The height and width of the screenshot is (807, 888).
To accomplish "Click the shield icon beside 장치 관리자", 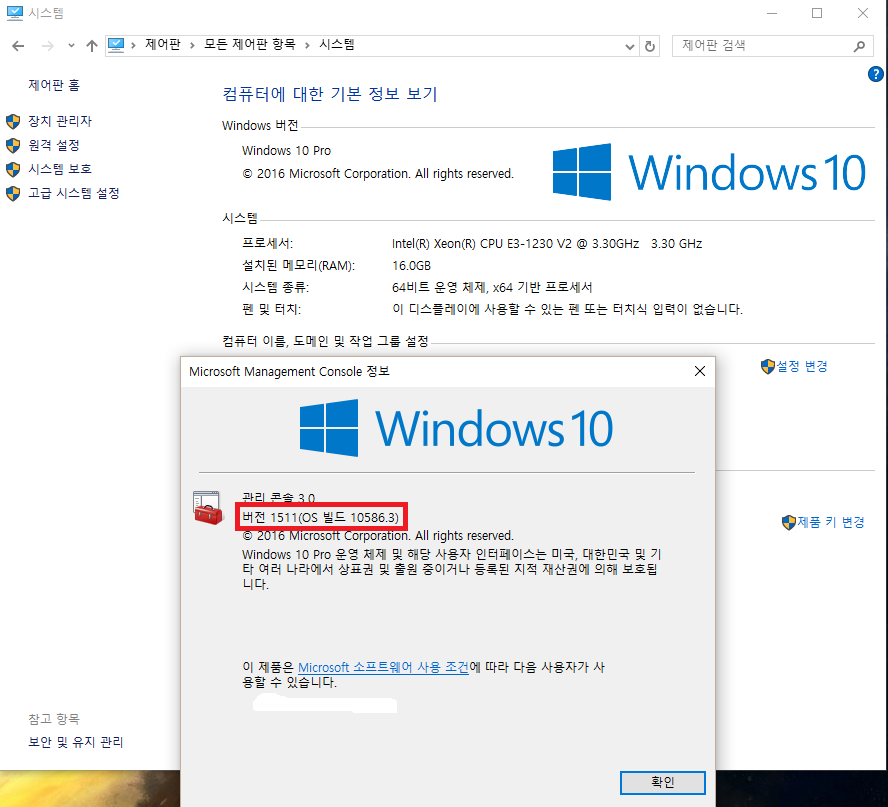I will (13, 121).
